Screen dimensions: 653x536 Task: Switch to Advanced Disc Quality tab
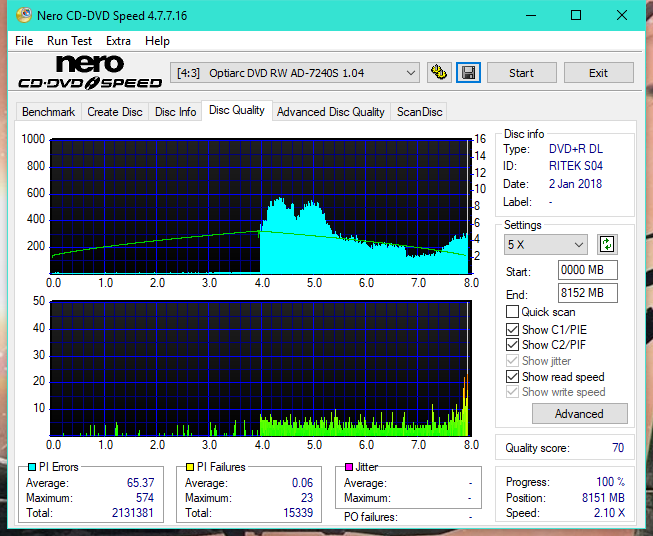pos(331,112)
